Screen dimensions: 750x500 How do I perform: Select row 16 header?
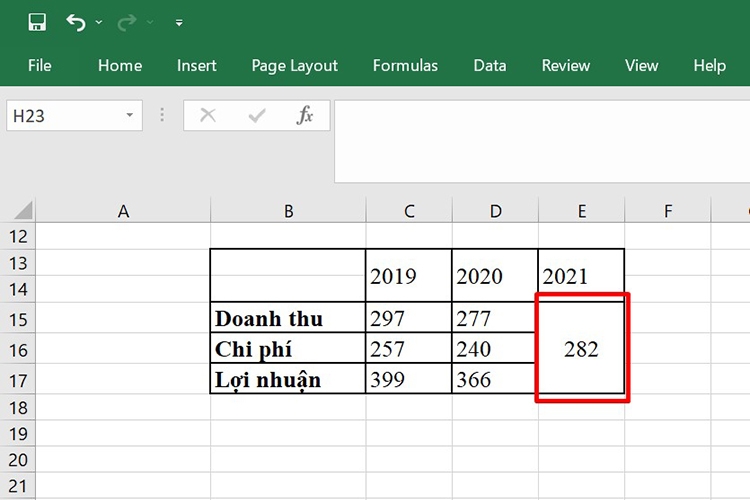click(18, 350)
